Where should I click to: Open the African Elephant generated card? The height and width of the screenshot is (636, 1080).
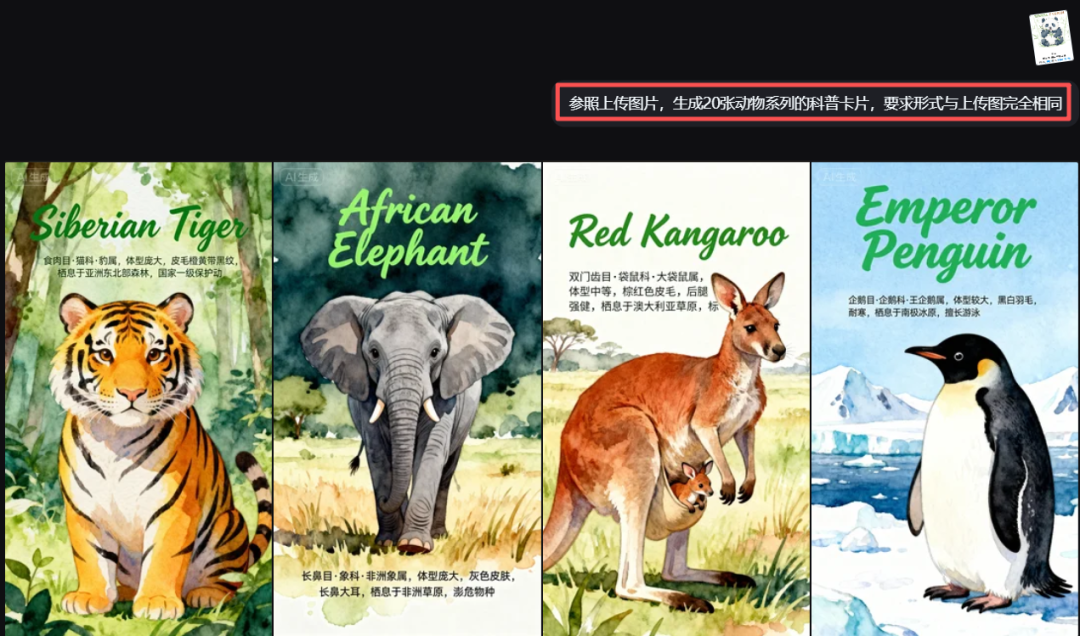(x=407, y=399)
